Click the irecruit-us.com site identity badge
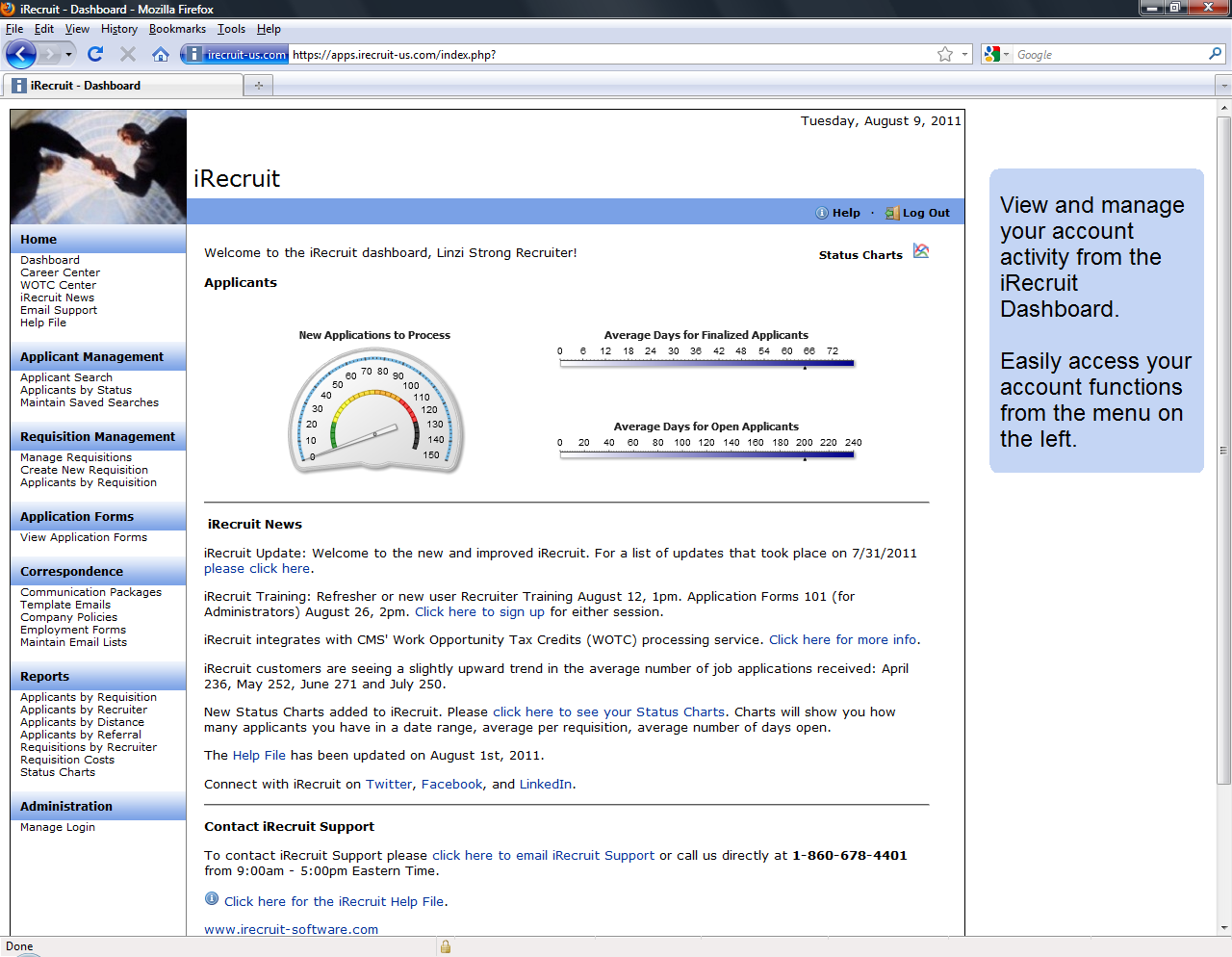The image size is (1232, 957). [235, 54]
